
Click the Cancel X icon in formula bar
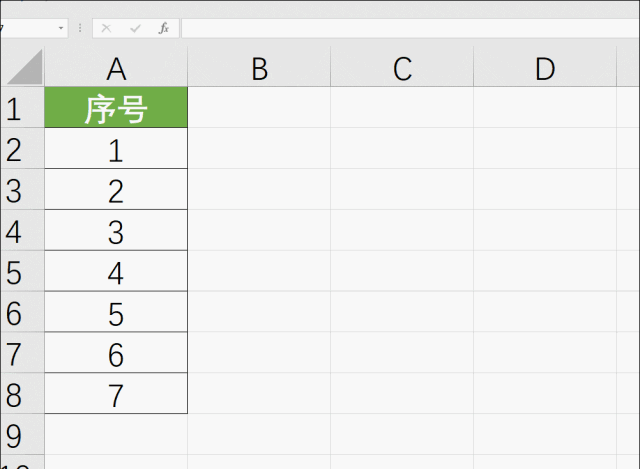[106, 28]
